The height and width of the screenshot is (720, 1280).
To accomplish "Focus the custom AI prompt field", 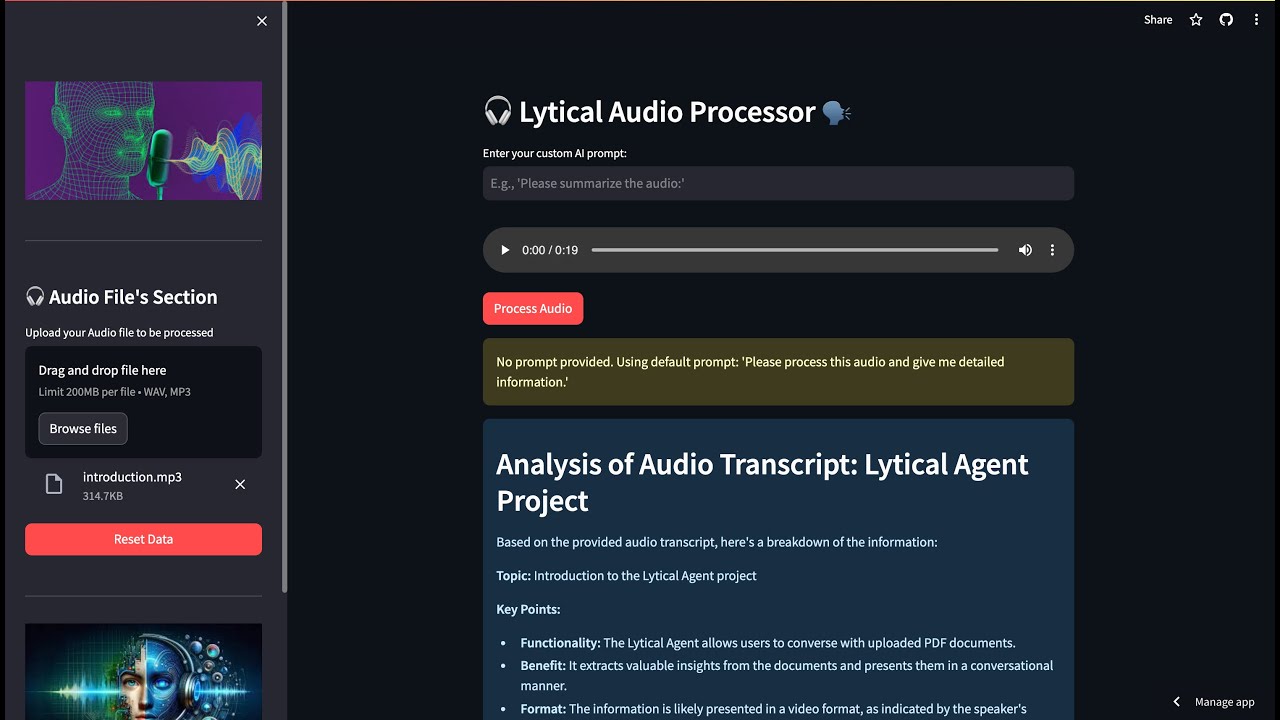I will point(778,183).
